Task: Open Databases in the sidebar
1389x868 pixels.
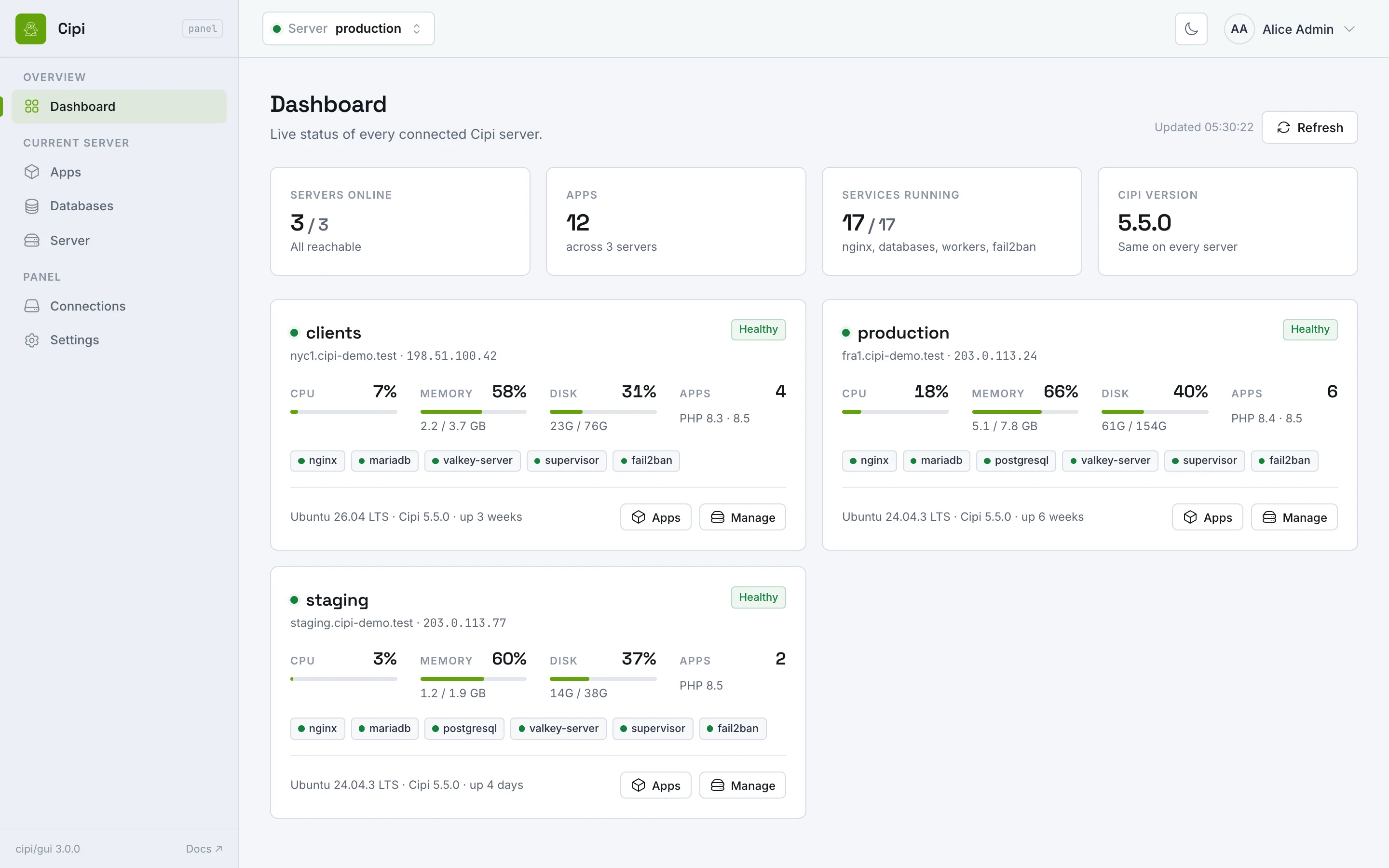Action: [119, 206]
